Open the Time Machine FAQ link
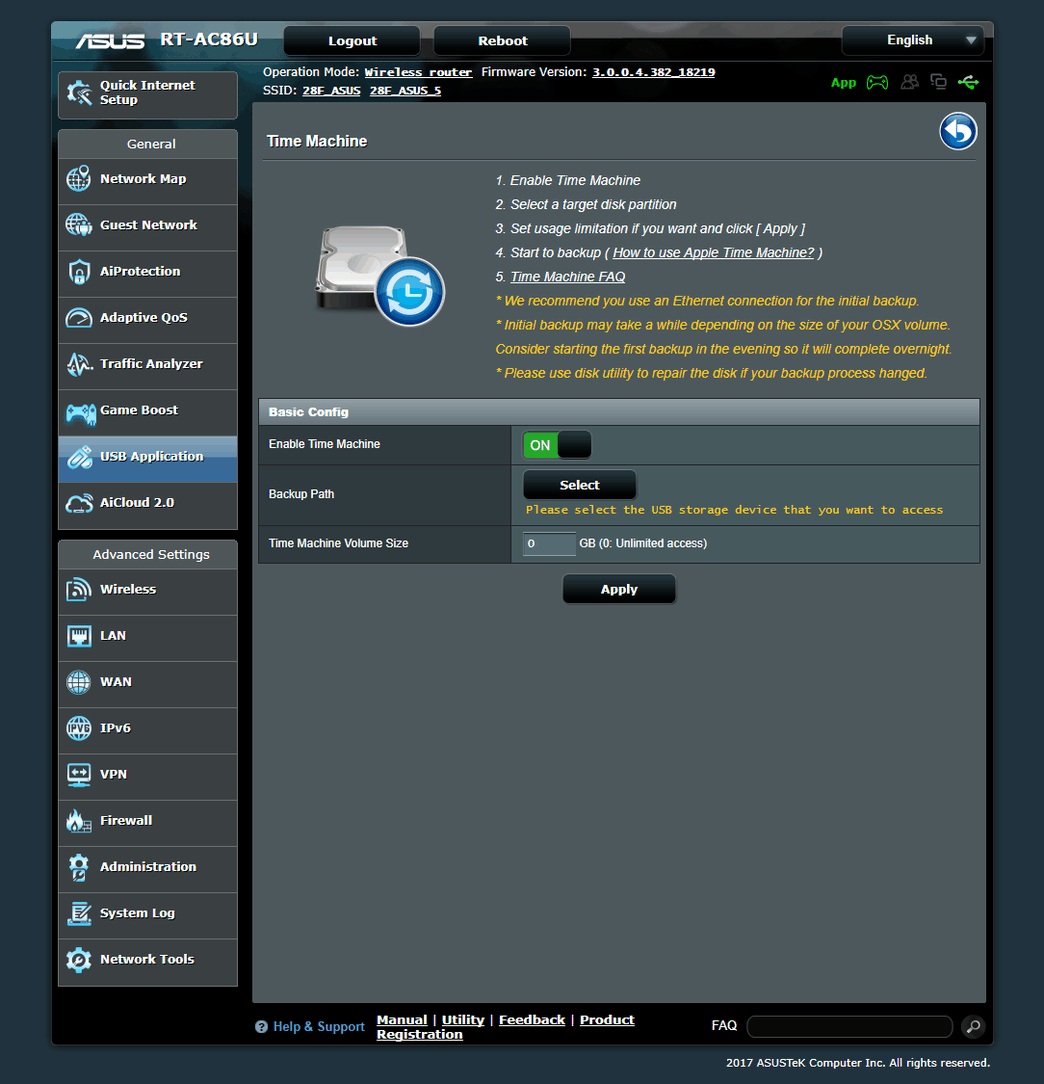The image size is (1044, 1084). pyautogui.click(x=568, y=277)
